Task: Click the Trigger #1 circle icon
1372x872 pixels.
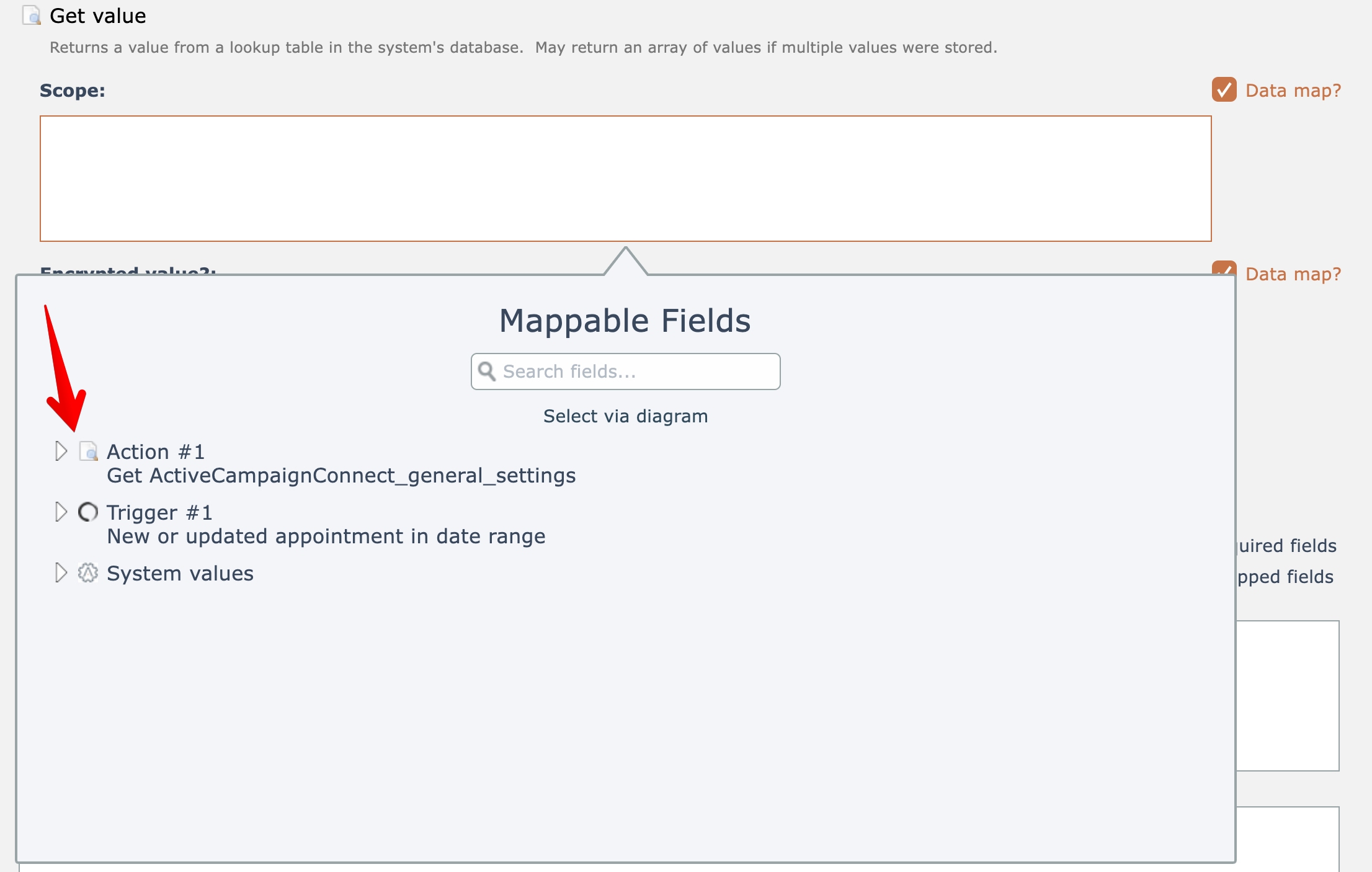Action: 88,512
